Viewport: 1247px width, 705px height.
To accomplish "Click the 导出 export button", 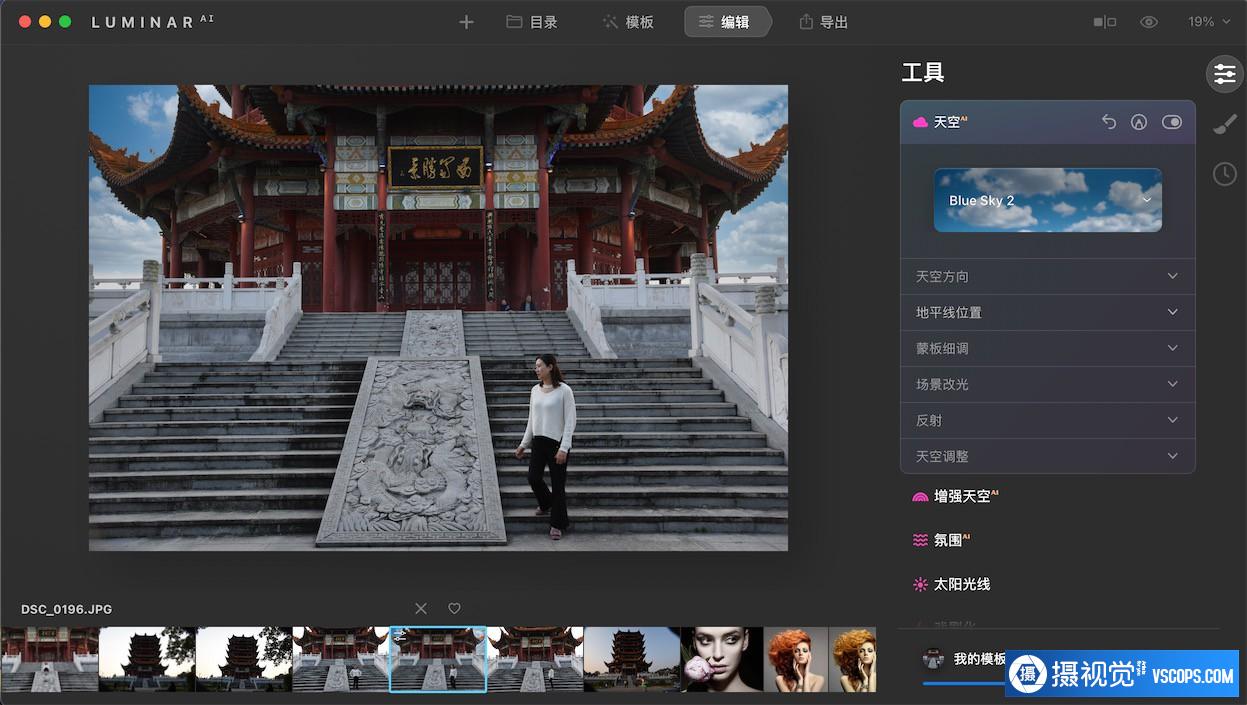I will (x=823, y=22).
